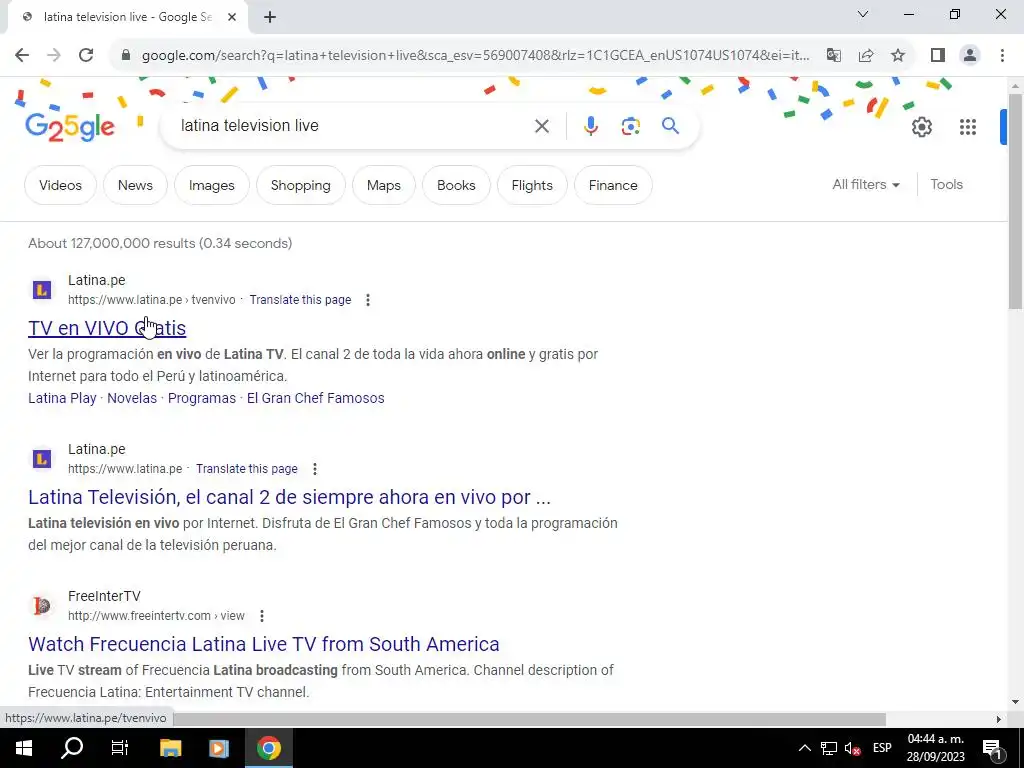Viewport: 1024px width, 768px height.
Task: Open the tab search chevron
Action: [863, 14]
